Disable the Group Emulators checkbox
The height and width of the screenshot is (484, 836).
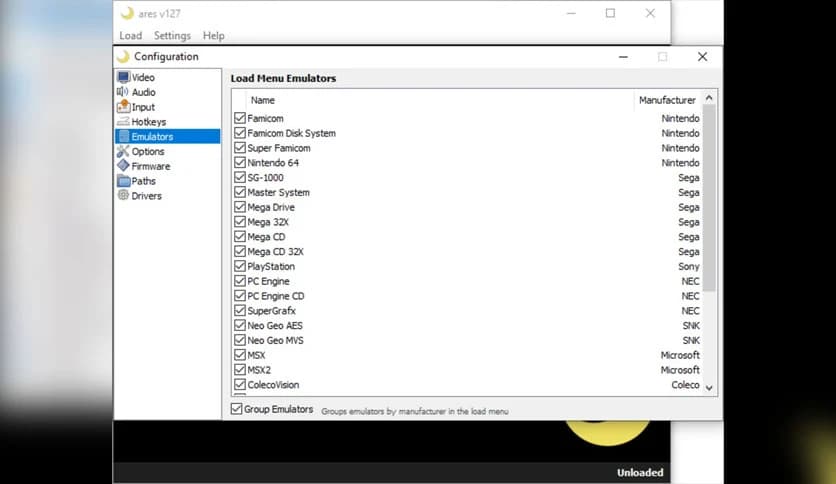pyautogui.click(x=237, y=409)
